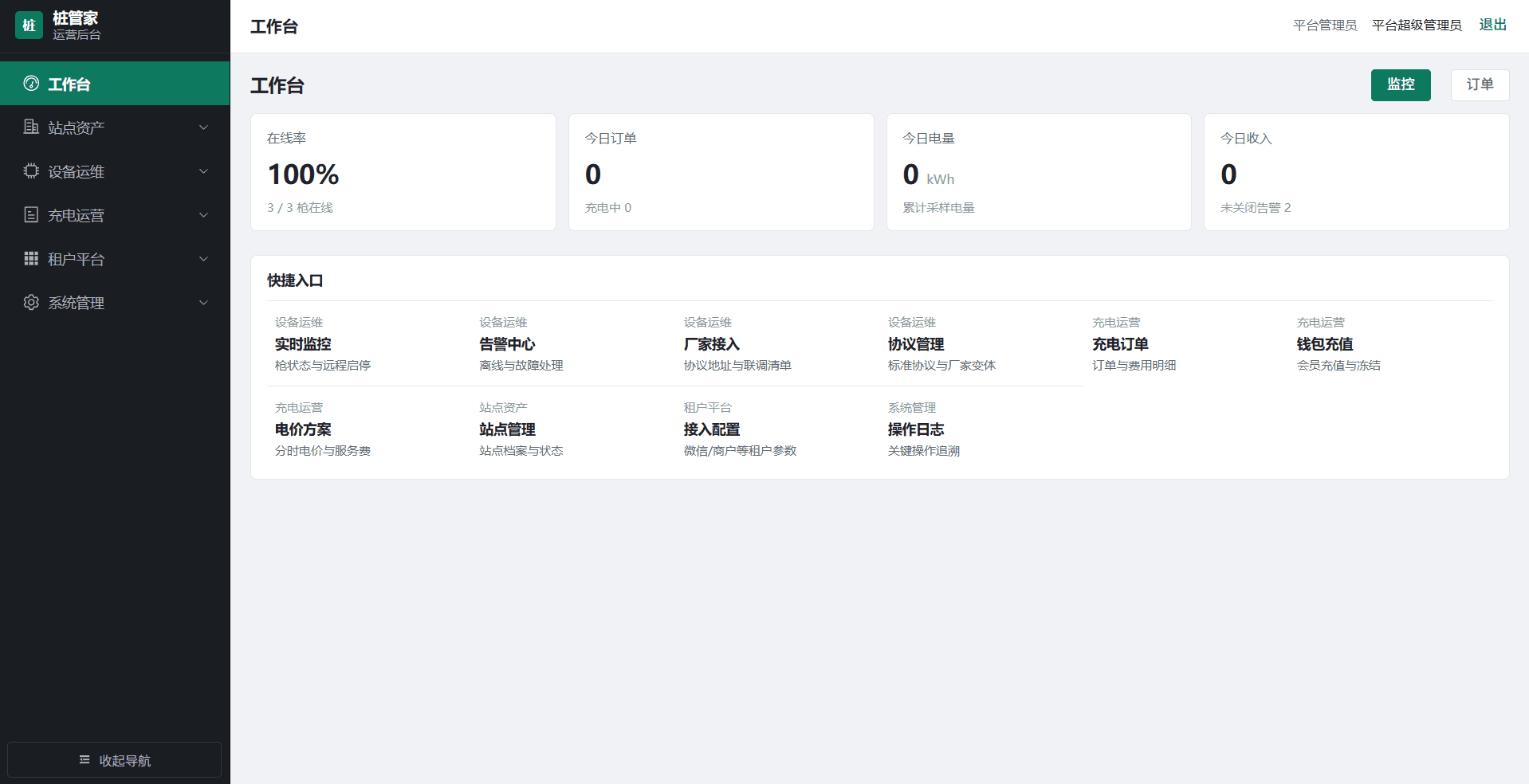This screenshot has width=1529, height=784.
Task: Expand the 租户平台 menu chevron
Action: point(203,259)
